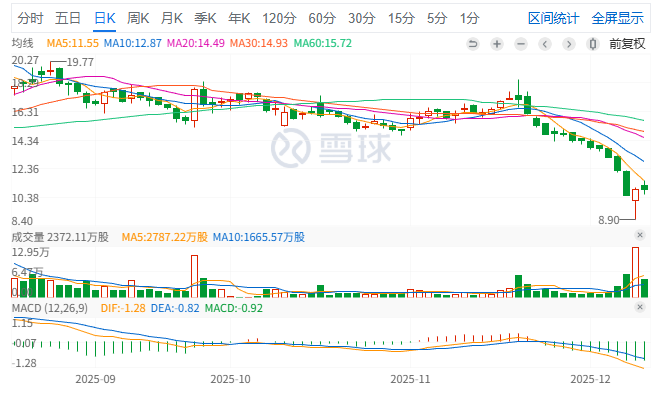Click the 10.38 price axis label

(25, 198)
